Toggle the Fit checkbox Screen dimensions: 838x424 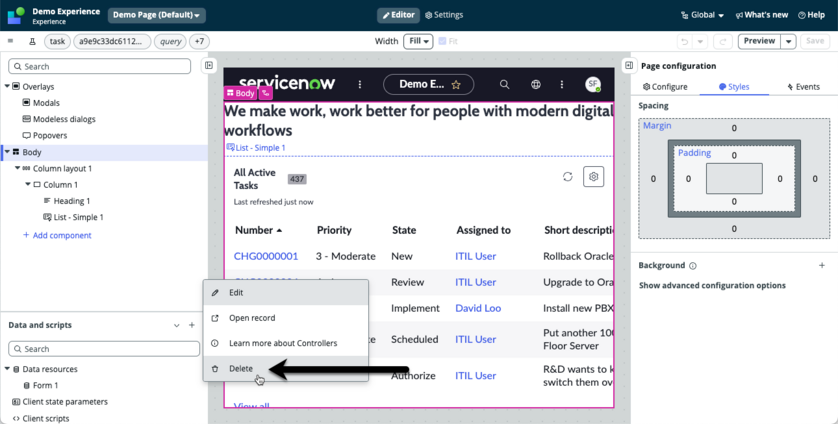coord(442,41)
